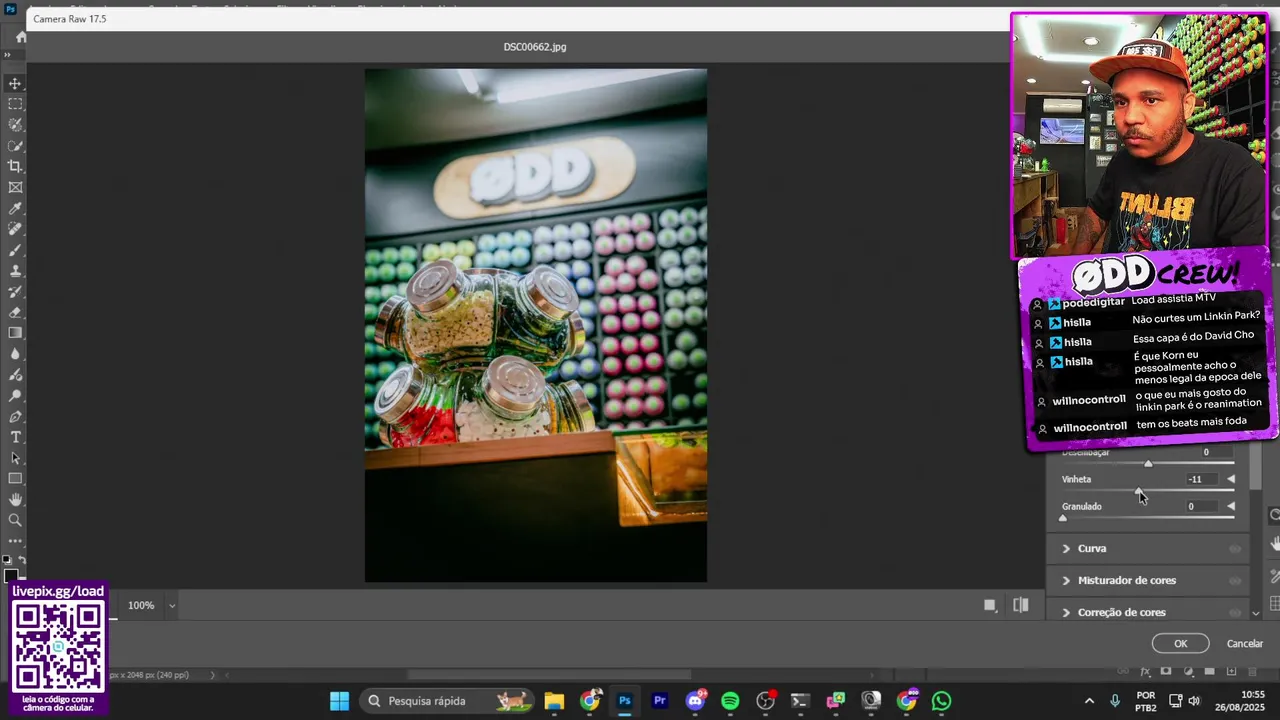
Task: Open the Windows Start menu
Action: 339,701
